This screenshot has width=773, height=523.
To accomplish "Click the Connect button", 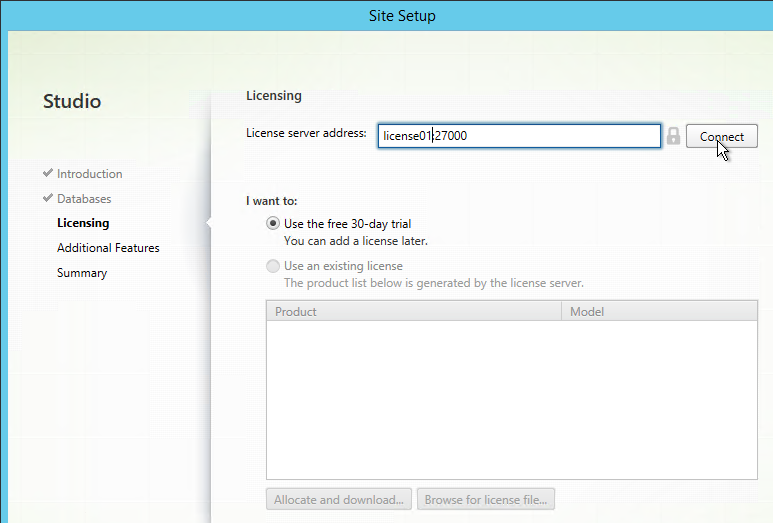I will pyautogui.click(x=722, y=136).
